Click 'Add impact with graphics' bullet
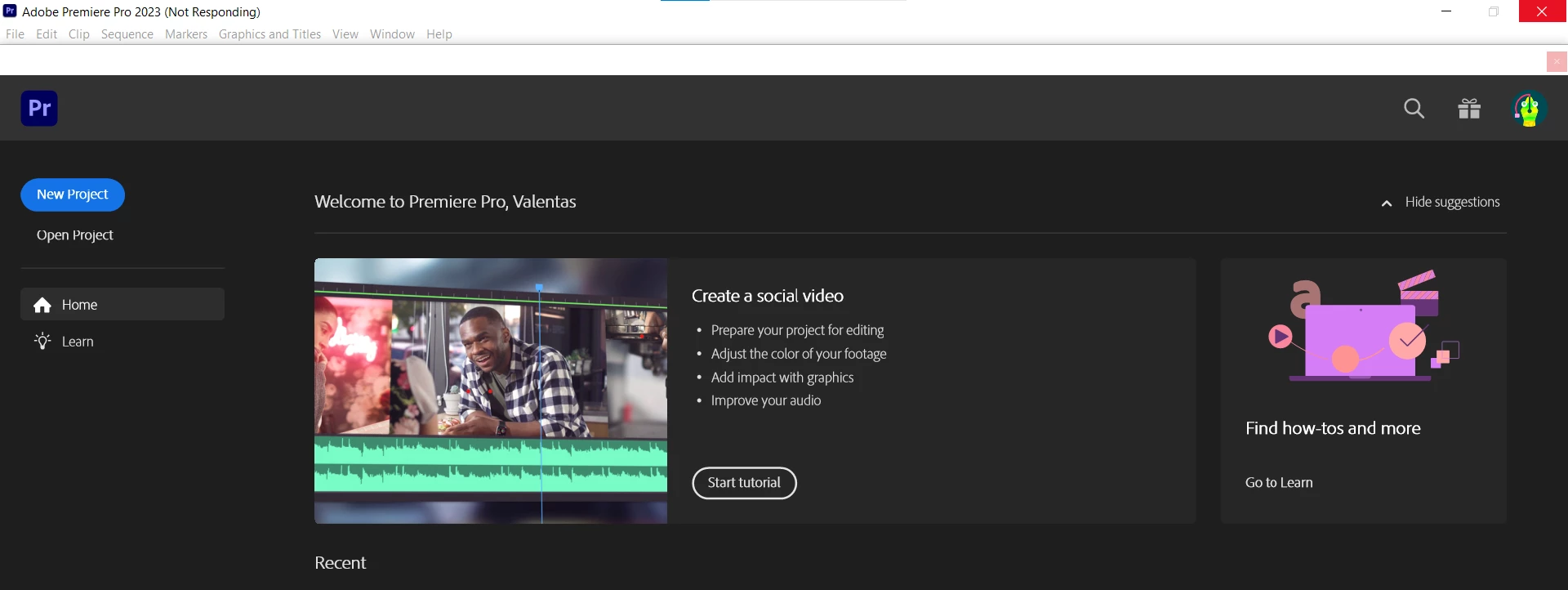This screenshot has width=1568, height=590. (782, 378)
